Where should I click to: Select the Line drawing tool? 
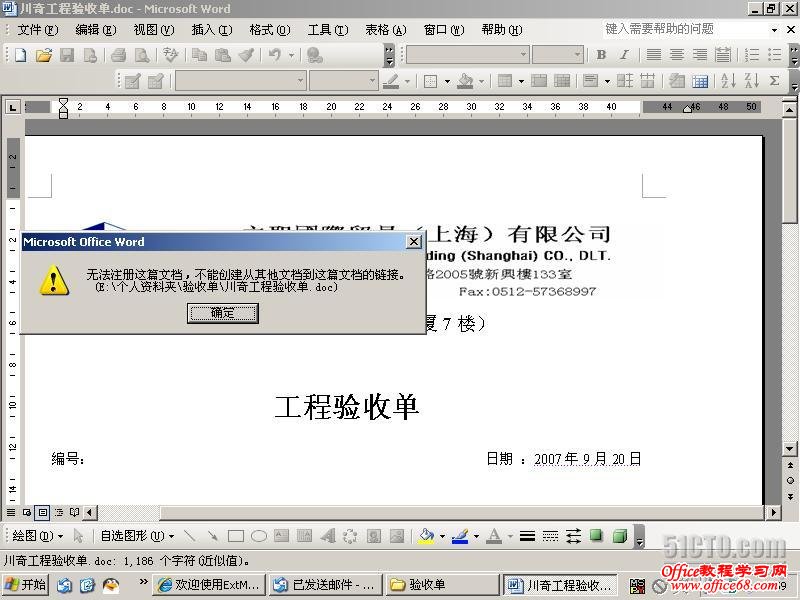pyautogui.click(x=189, y=536)
